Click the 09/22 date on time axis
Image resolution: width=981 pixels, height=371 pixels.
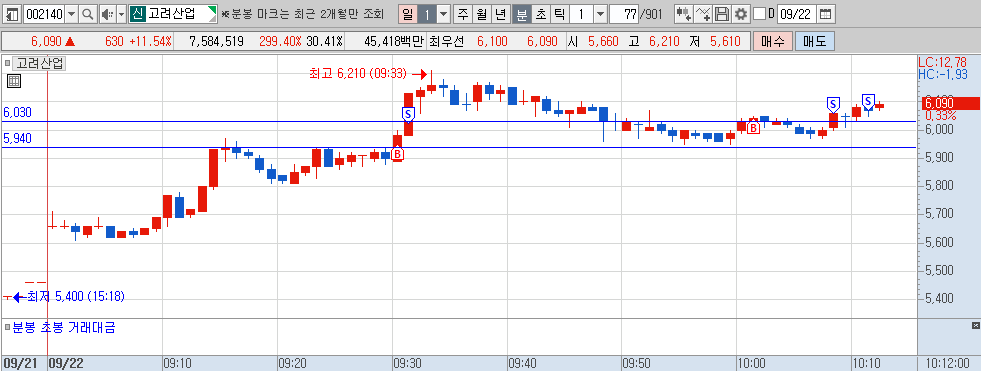click(66, 363)
